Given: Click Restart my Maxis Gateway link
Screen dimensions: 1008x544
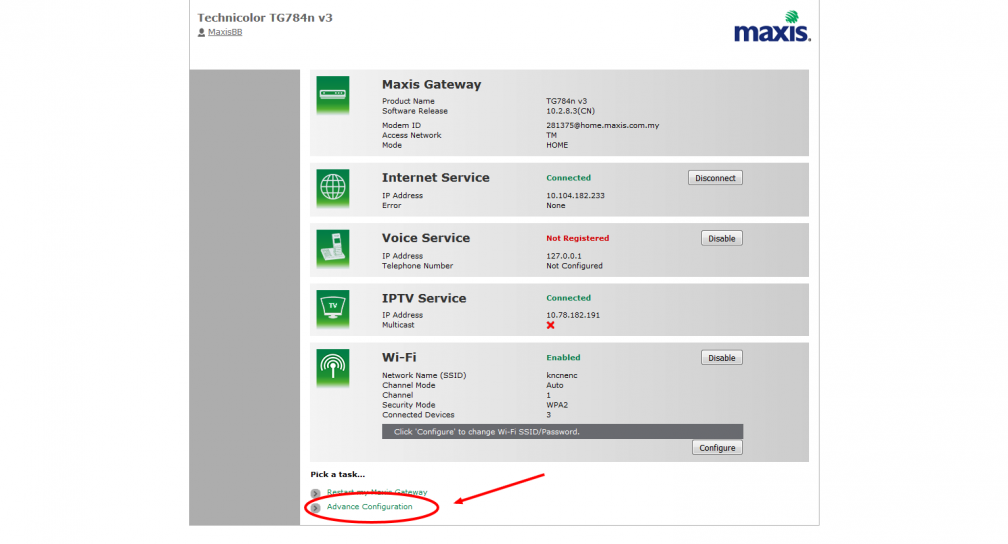Looking at the screenshot, I should tap(377, 493).
